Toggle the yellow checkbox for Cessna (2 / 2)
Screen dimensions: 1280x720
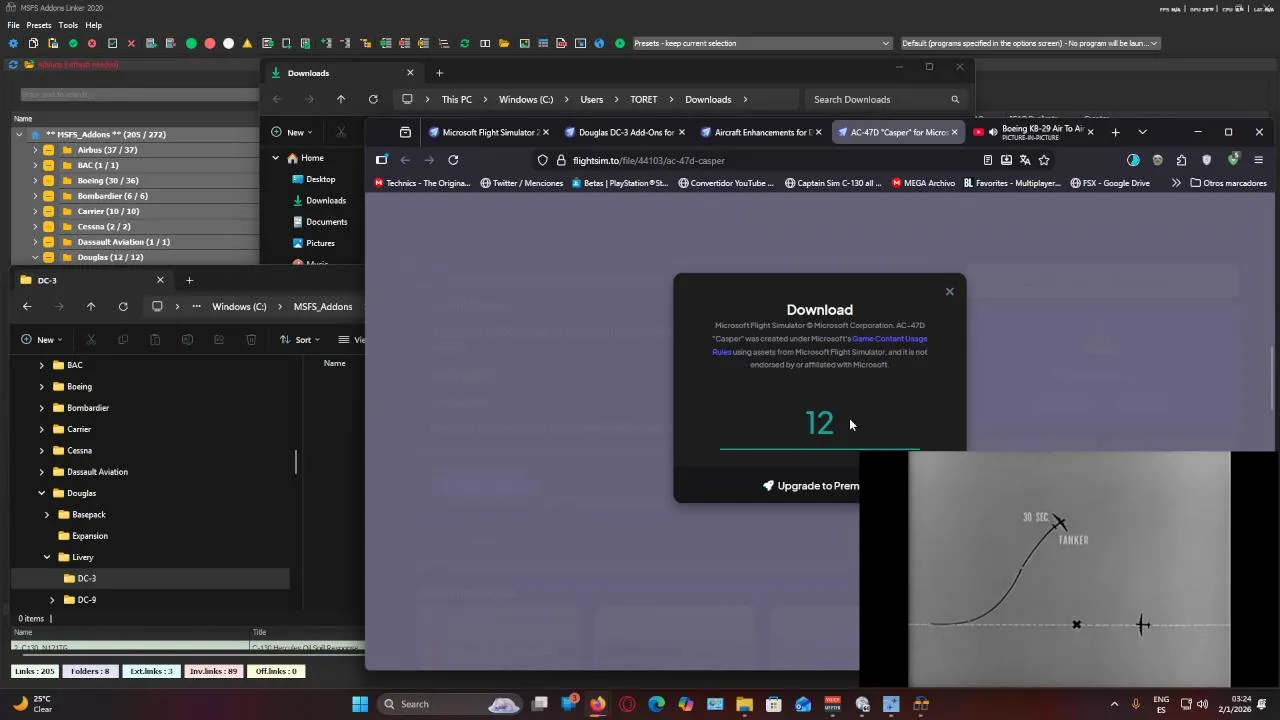coord(48,226)
